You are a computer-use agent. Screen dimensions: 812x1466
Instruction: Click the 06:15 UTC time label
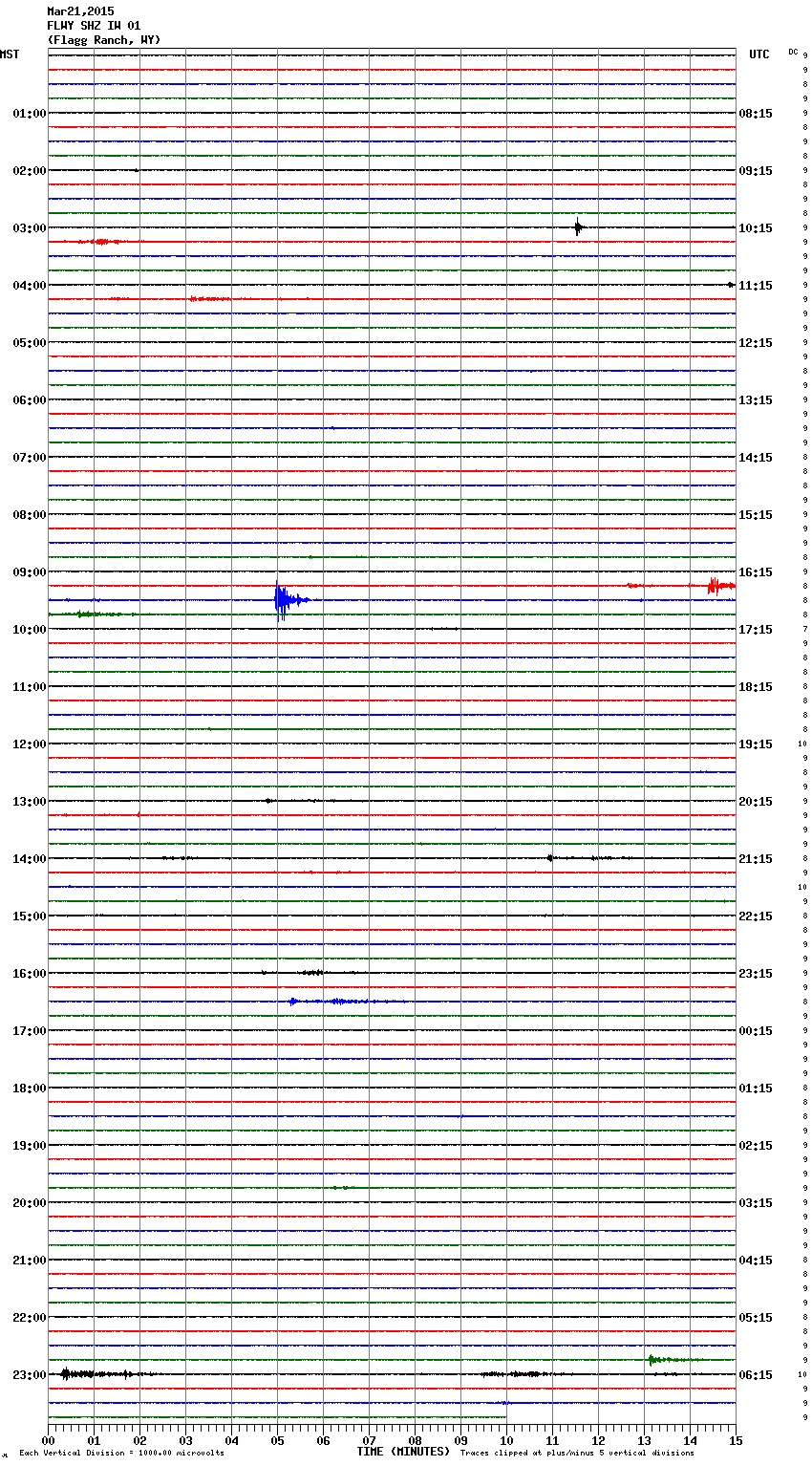(756, 1375)
